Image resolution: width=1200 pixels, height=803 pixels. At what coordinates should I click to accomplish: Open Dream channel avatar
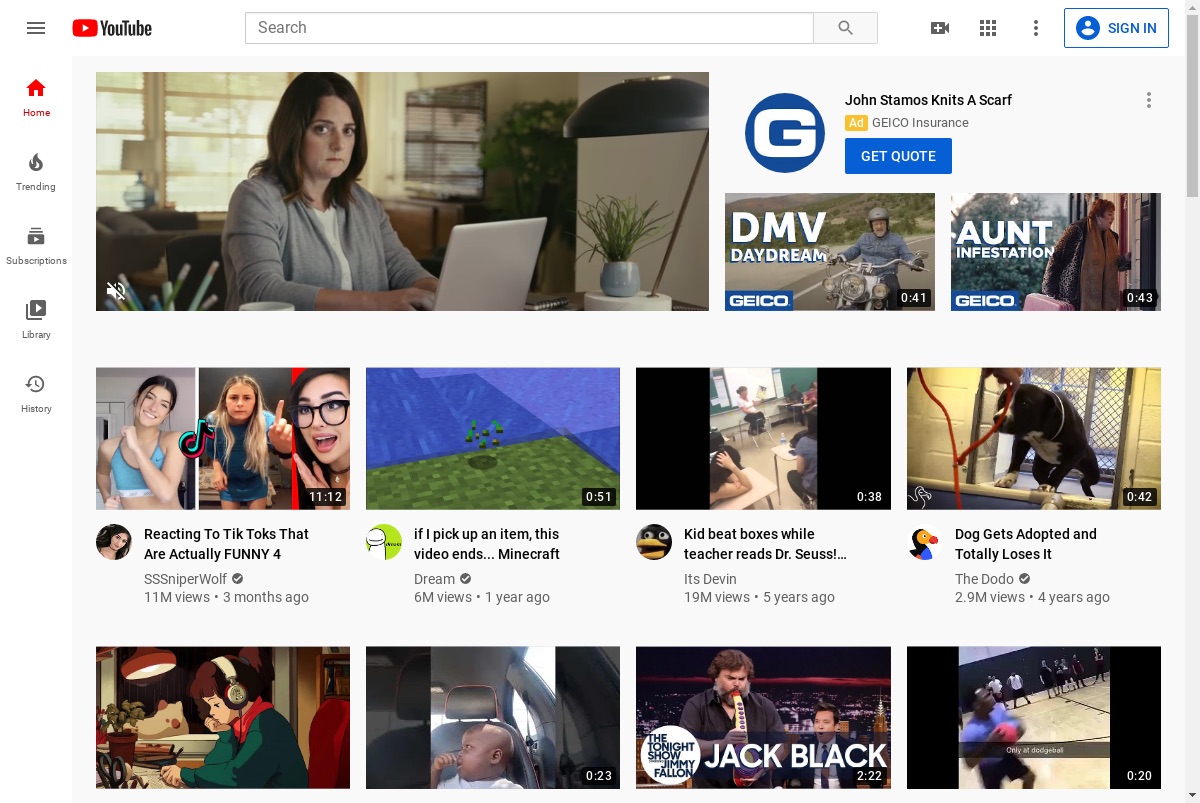click(x=384, y=542)
